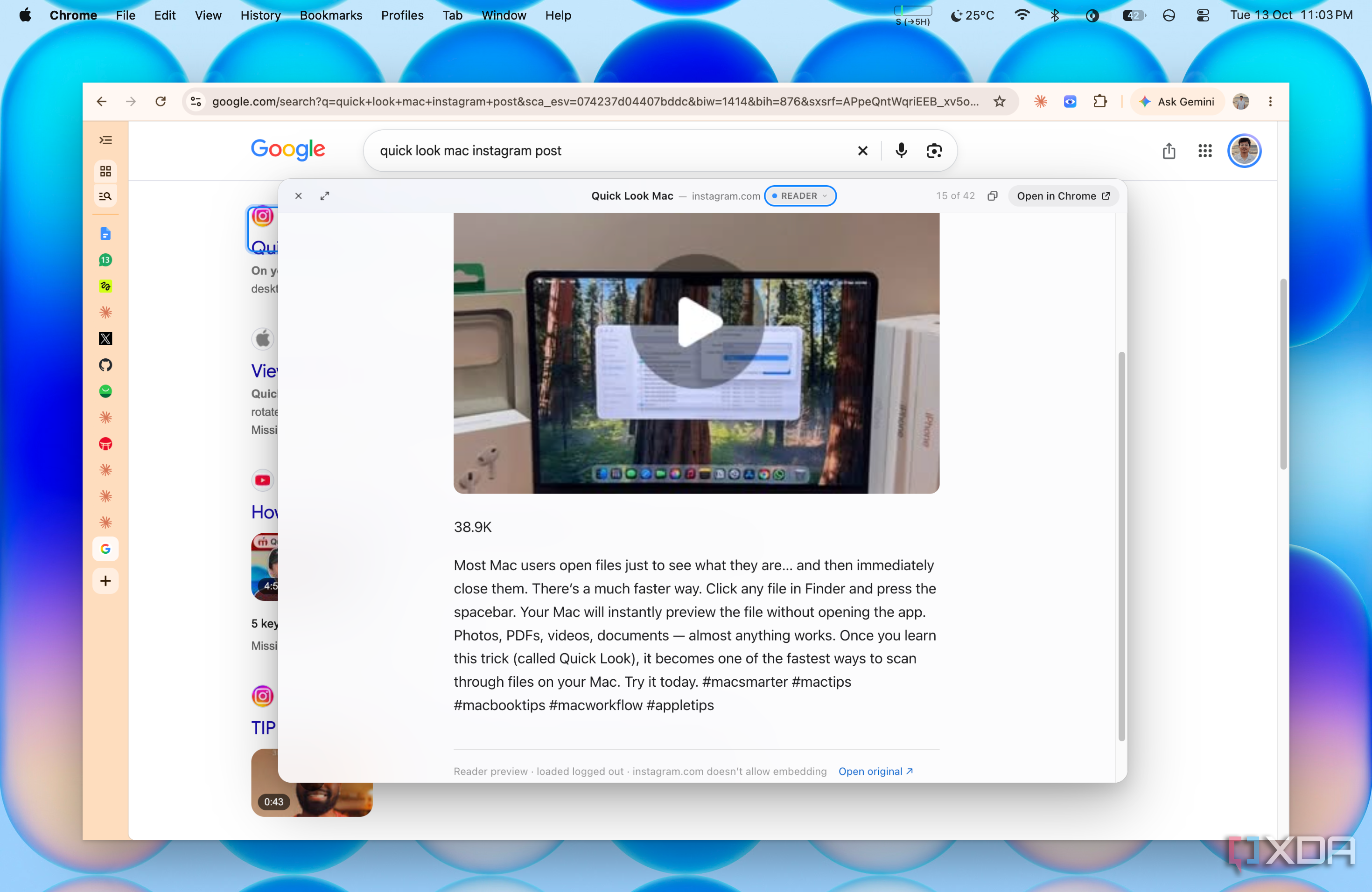Open the sidebar search list icon

pyautogui.click(x=105, y=196)
